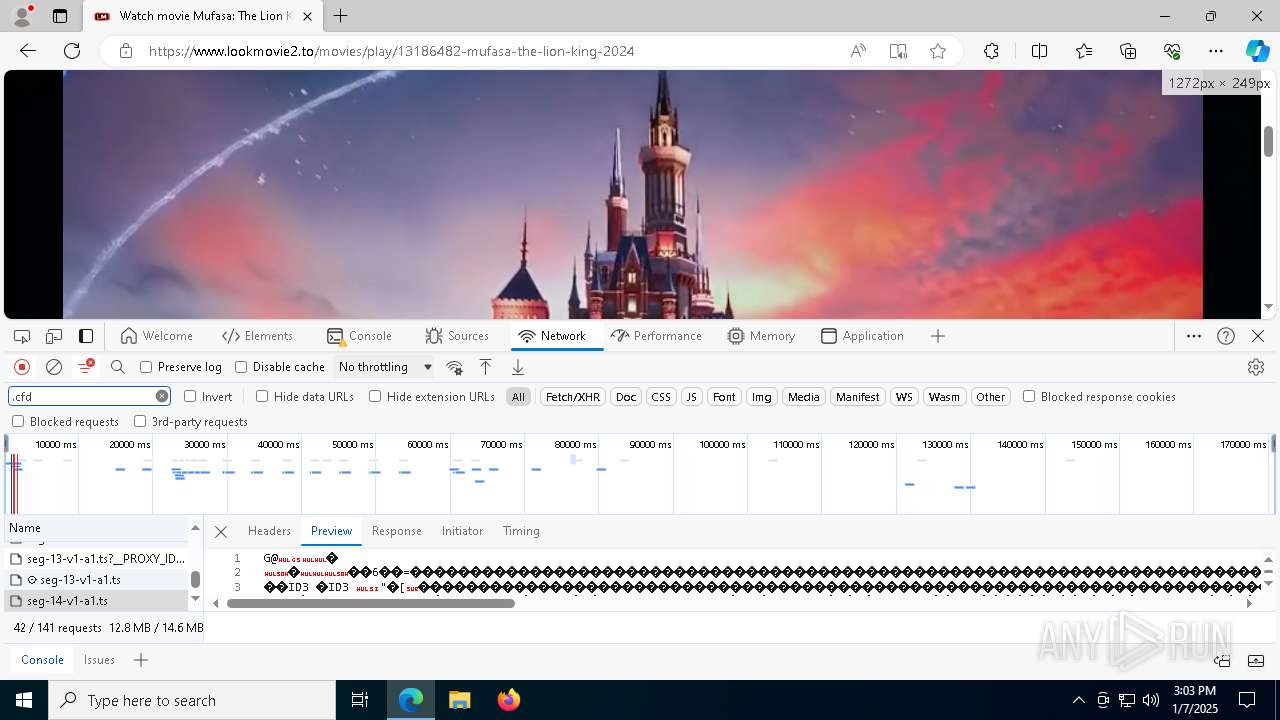The image size is (1280, 720).
Task: Open network Search magnifier icon
Action: coord(118,367)
